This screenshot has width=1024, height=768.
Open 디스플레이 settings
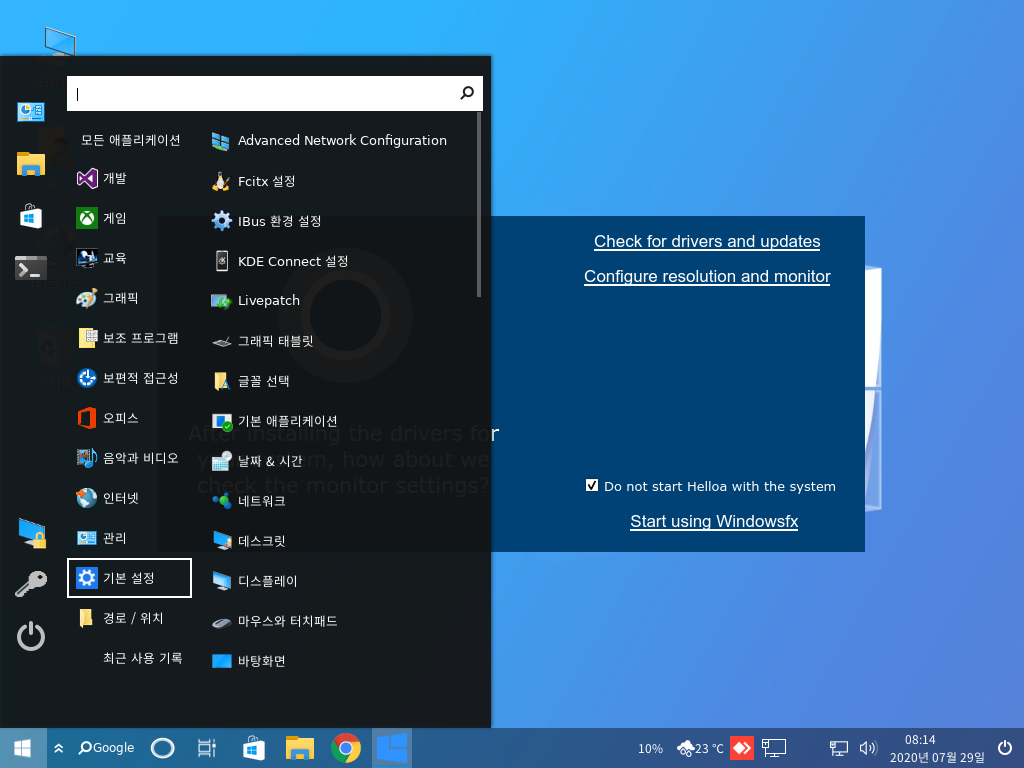point(255,581)
